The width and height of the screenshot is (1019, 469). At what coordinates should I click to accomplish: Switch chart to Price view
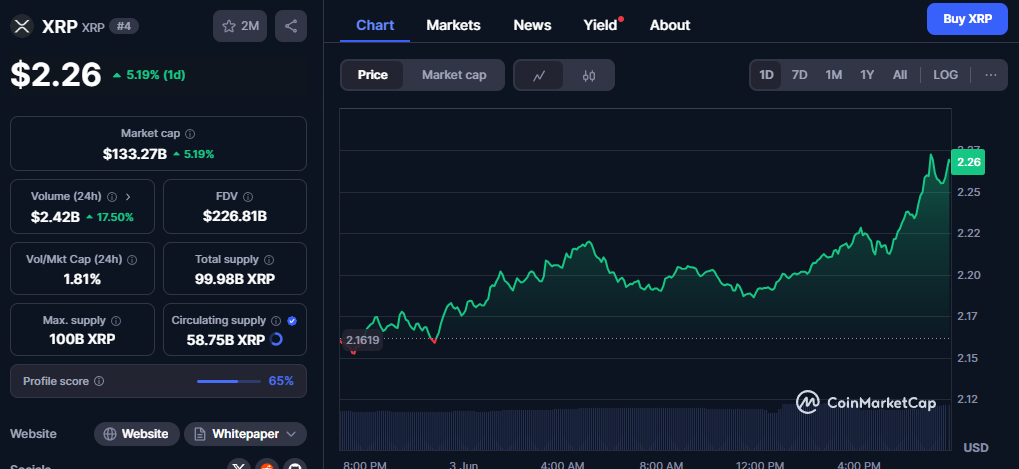point(372,75)
